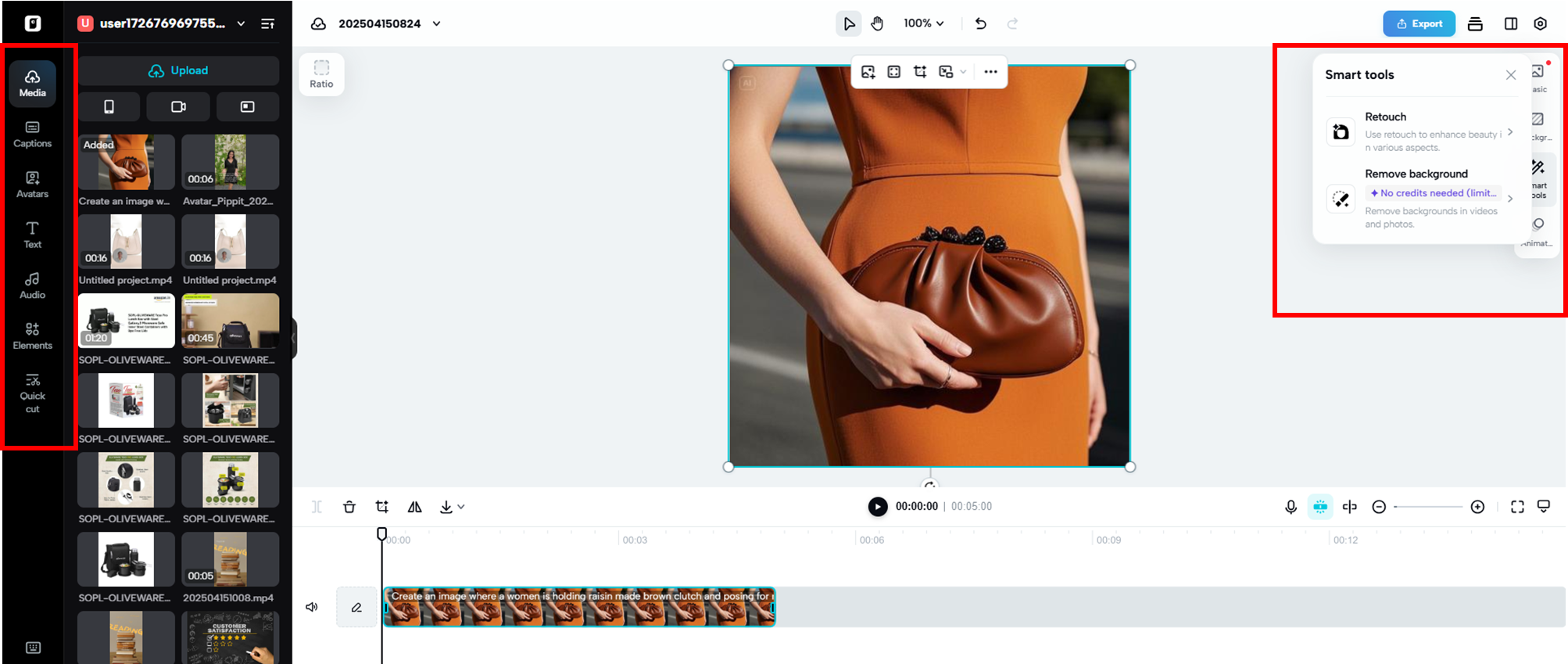The width and height of the screenshot is (1568, 664).
Task: Click the Redo arrow
Action: point(1012,23)
